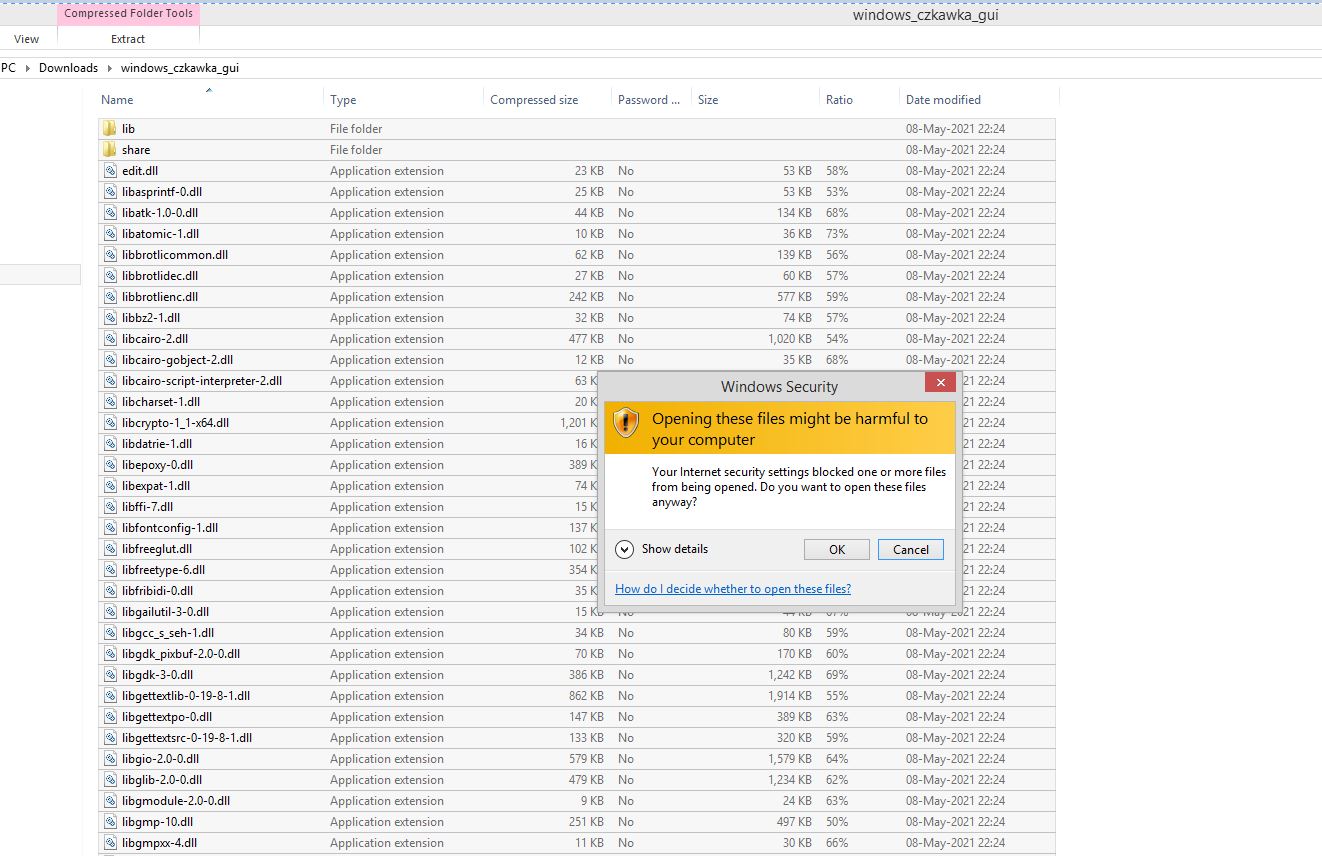This screenshot has width=1322, height=856.
Task: Select libfreetype-6.dll file name
Action: coord(163,570)
